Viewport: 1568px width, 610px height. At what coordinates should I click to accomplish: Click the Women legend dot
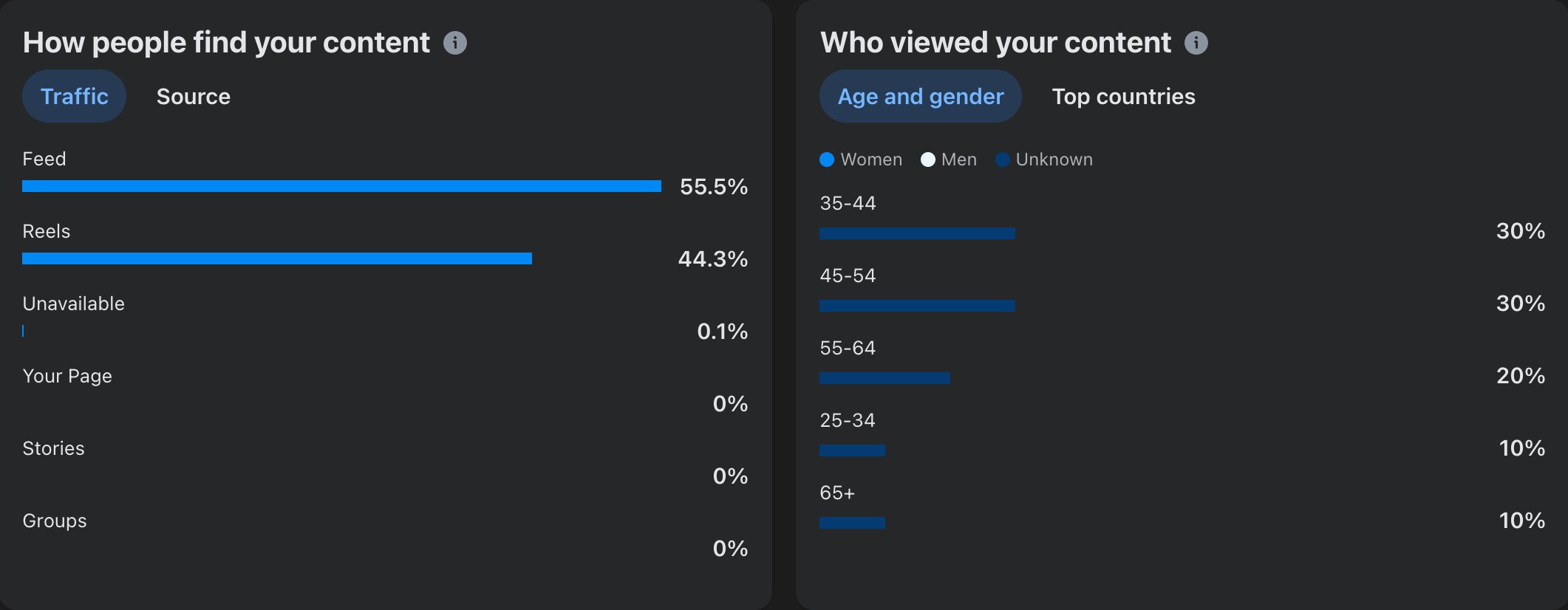point(827,160)
